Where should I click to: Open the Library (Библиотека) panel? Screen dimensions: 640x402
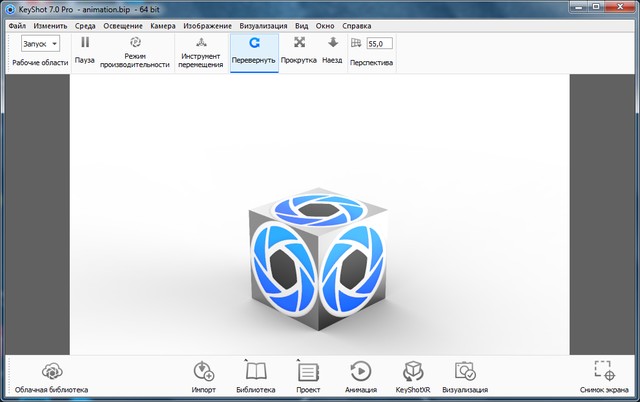pos(256,371)
